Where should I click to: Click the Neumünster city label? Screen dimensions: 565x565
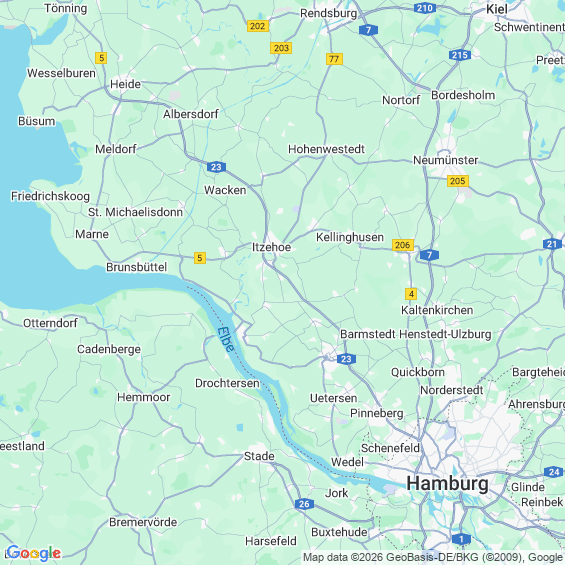click(x=445, y=160)
